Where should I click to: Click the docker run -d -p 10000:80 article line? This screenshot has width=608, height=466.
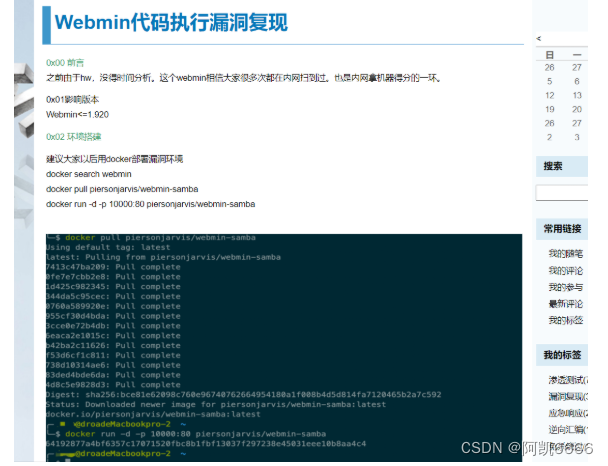click(150, 204)
